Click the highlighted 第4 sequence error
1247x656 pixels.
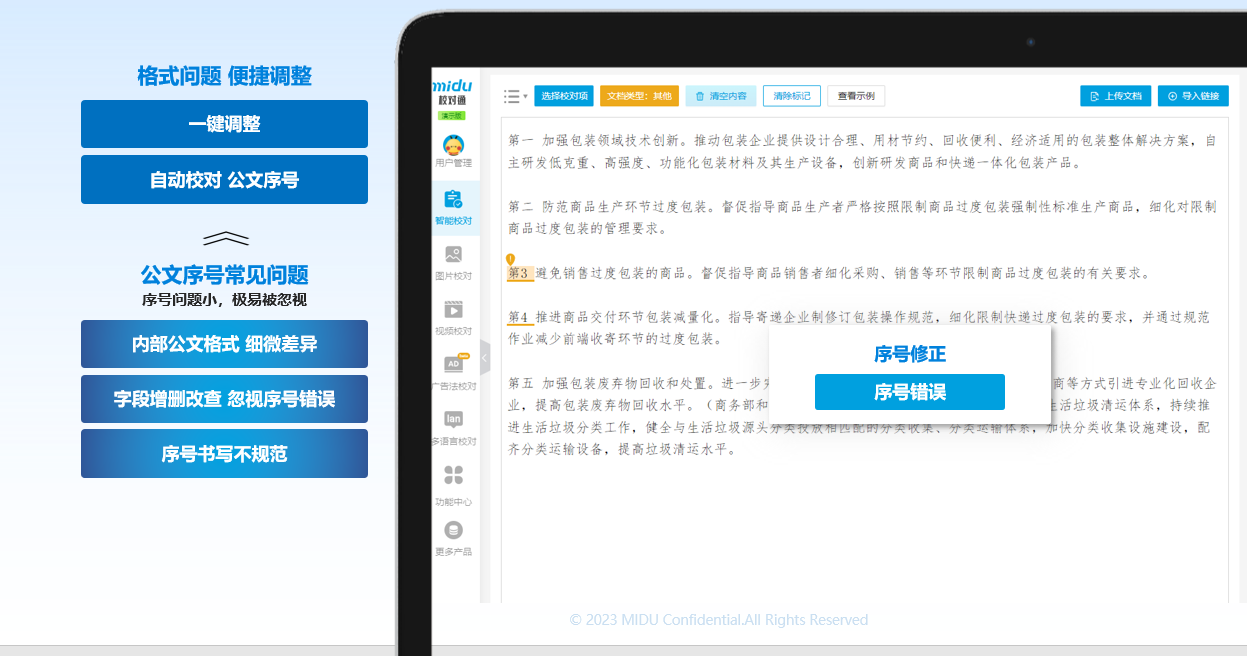518,317
